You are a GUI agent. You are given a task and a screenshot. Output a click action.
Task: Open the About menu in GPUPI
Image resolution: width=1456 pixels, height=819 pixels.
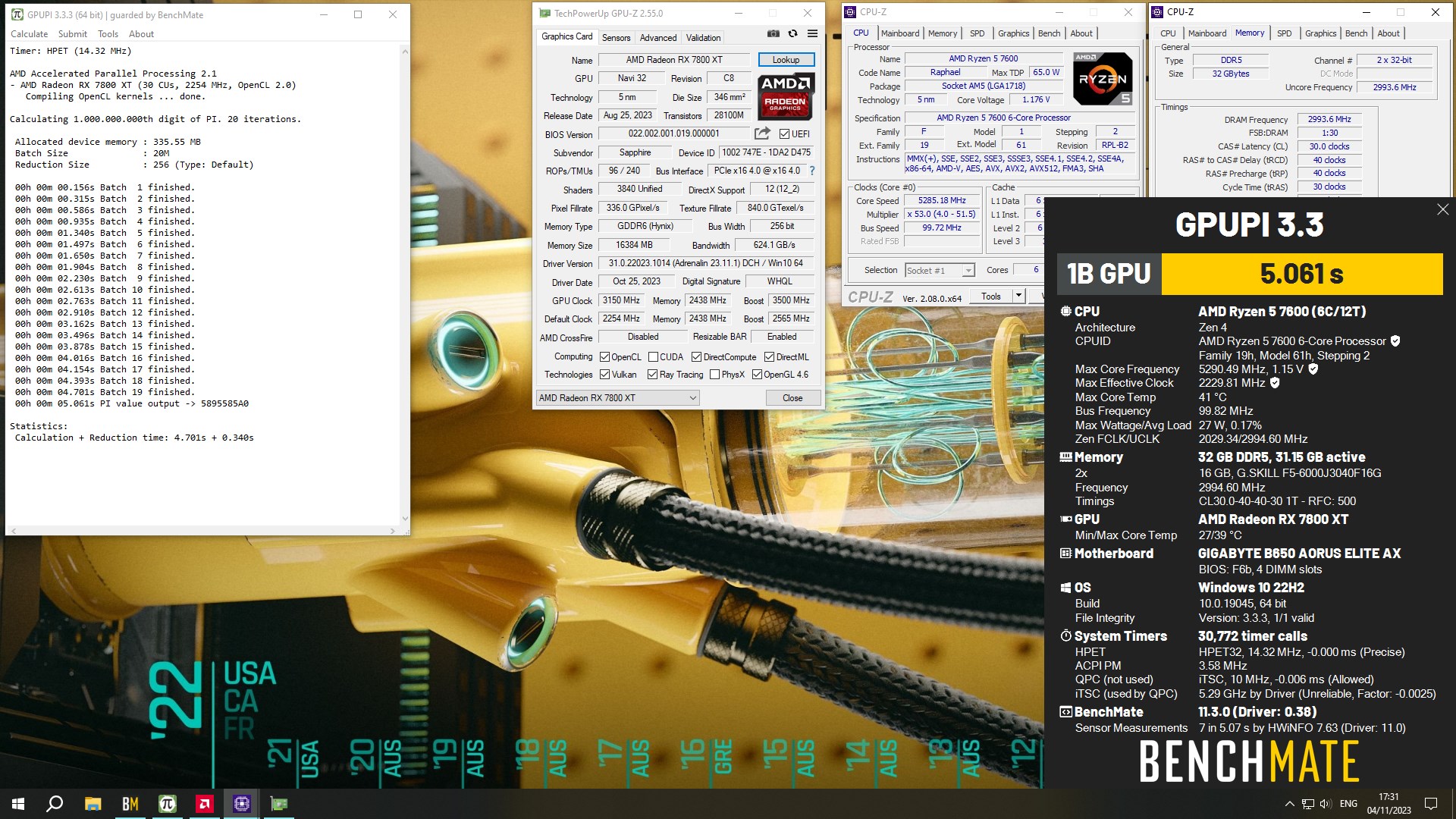141,34
